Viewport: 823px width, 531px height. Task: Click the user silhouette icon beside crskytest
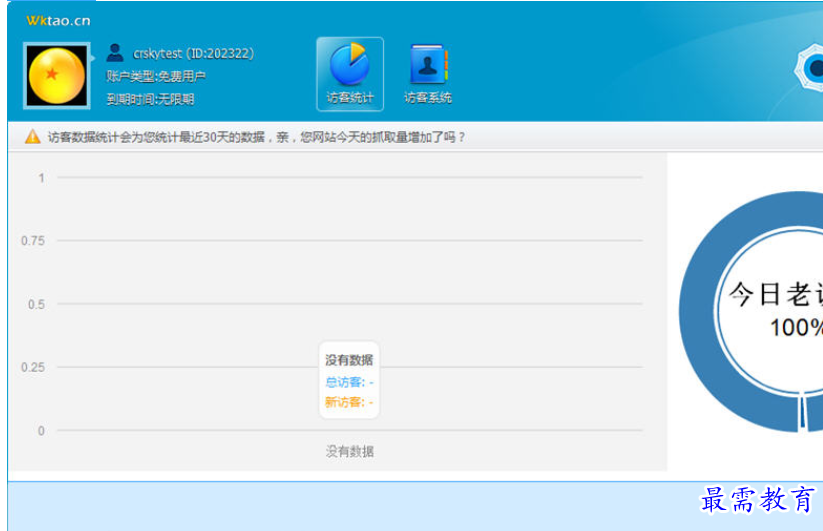point(115,53)
